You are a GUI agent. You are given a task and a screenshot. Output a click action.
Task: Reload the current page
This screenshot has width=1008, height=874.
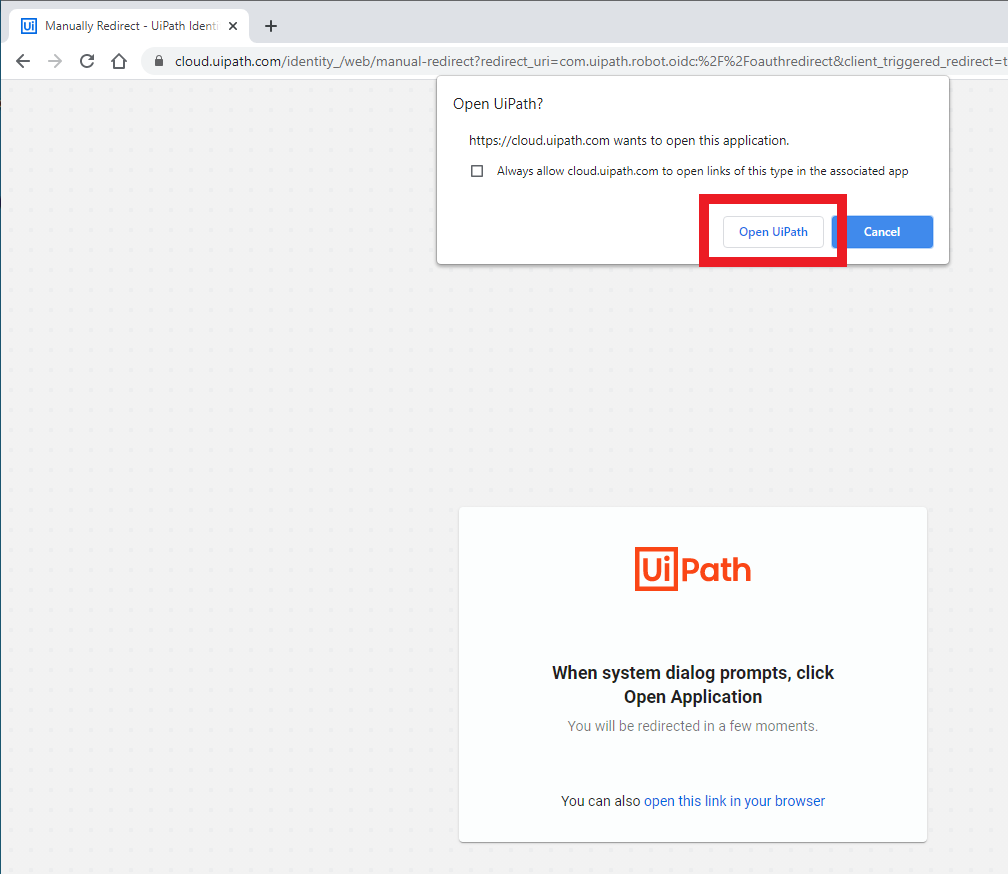click(x=87, y=61)
